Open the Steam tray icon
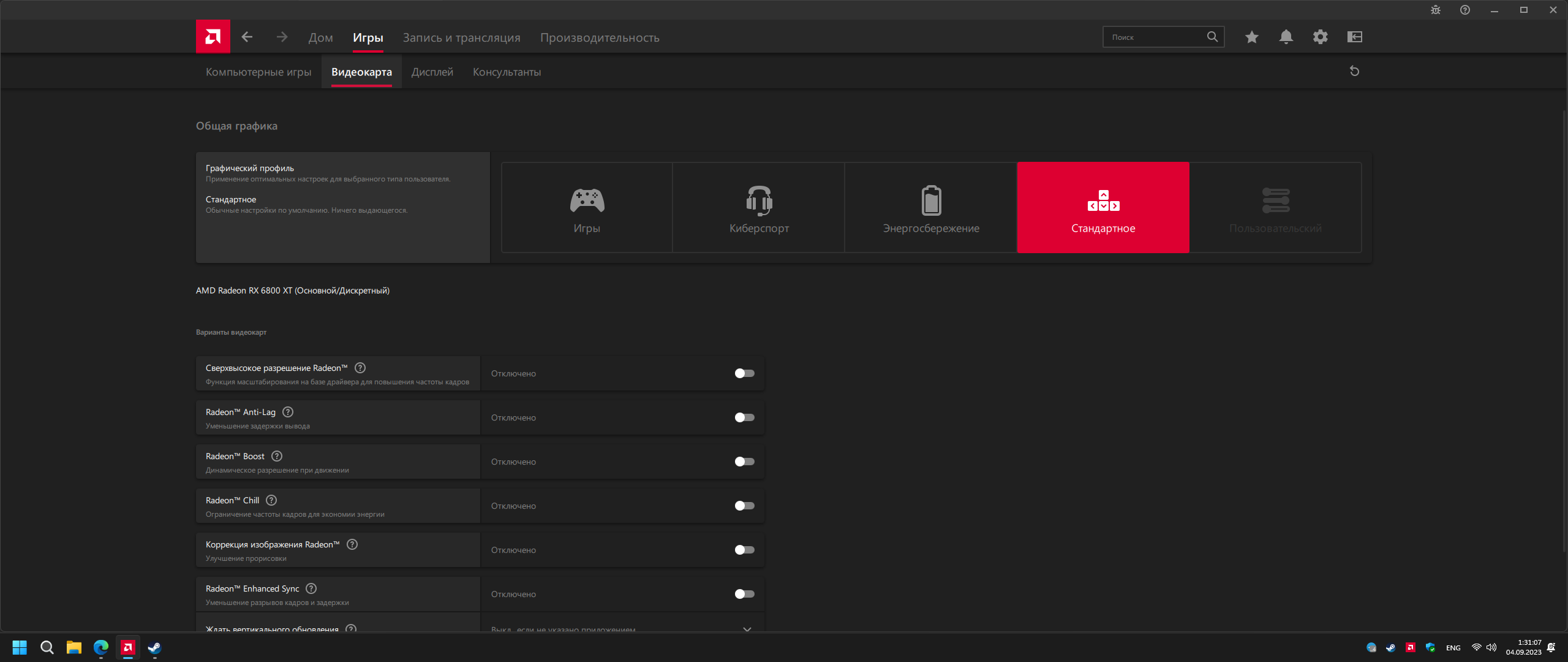This screenshot has width=1568, height=662. pyautogui.click(x=1390, y=647)
